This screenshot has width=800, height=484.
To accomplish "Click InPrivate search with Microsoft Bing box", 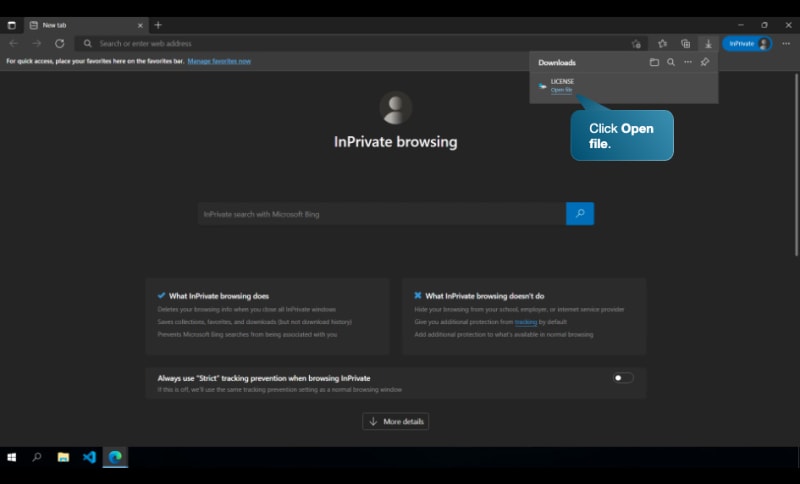I will (382, 214).
